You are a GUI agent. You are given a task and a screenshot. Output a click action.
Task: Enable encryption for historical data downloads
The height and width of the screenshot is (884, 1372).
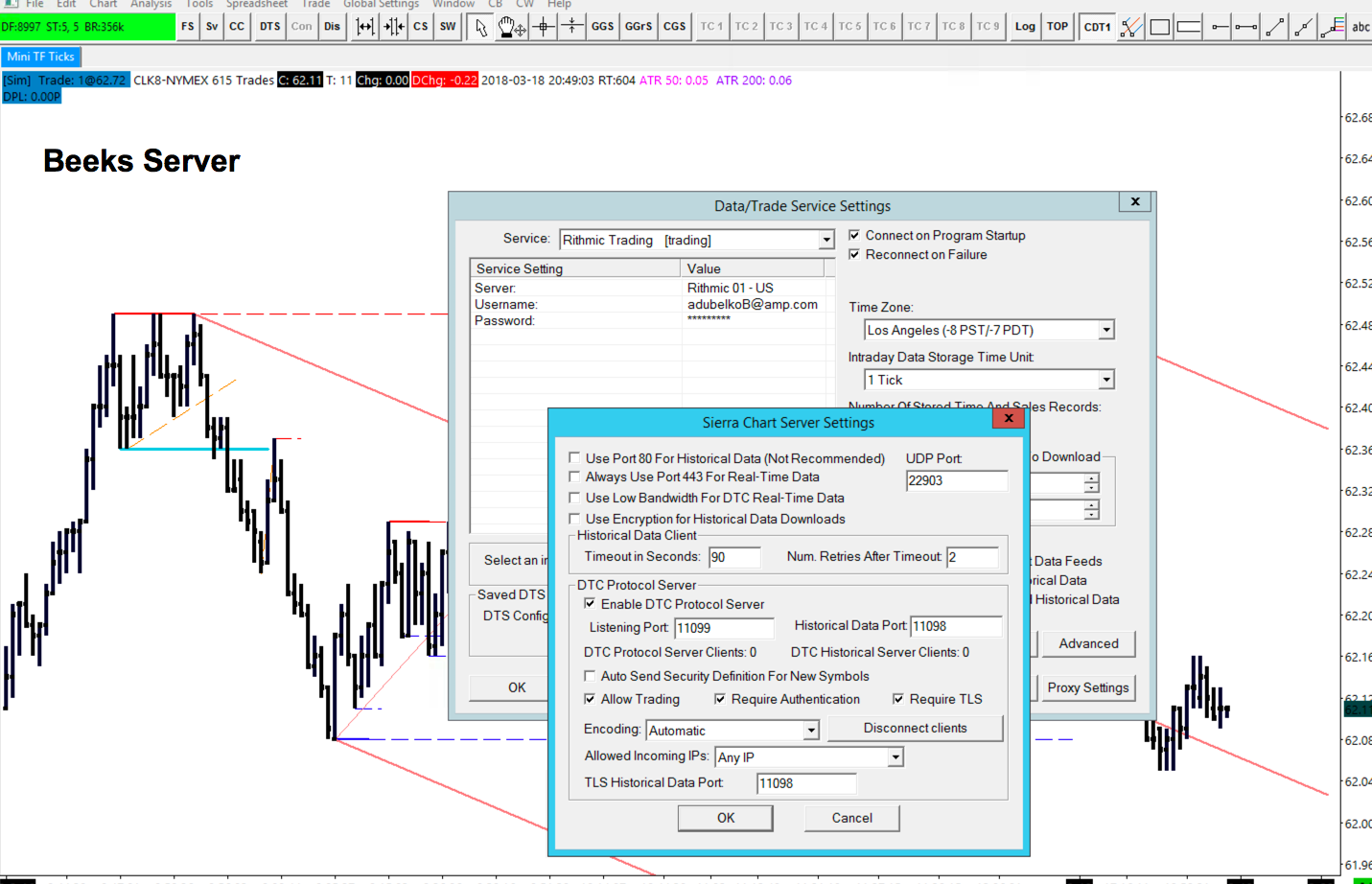pyautogui.click(x=574, y=519)
